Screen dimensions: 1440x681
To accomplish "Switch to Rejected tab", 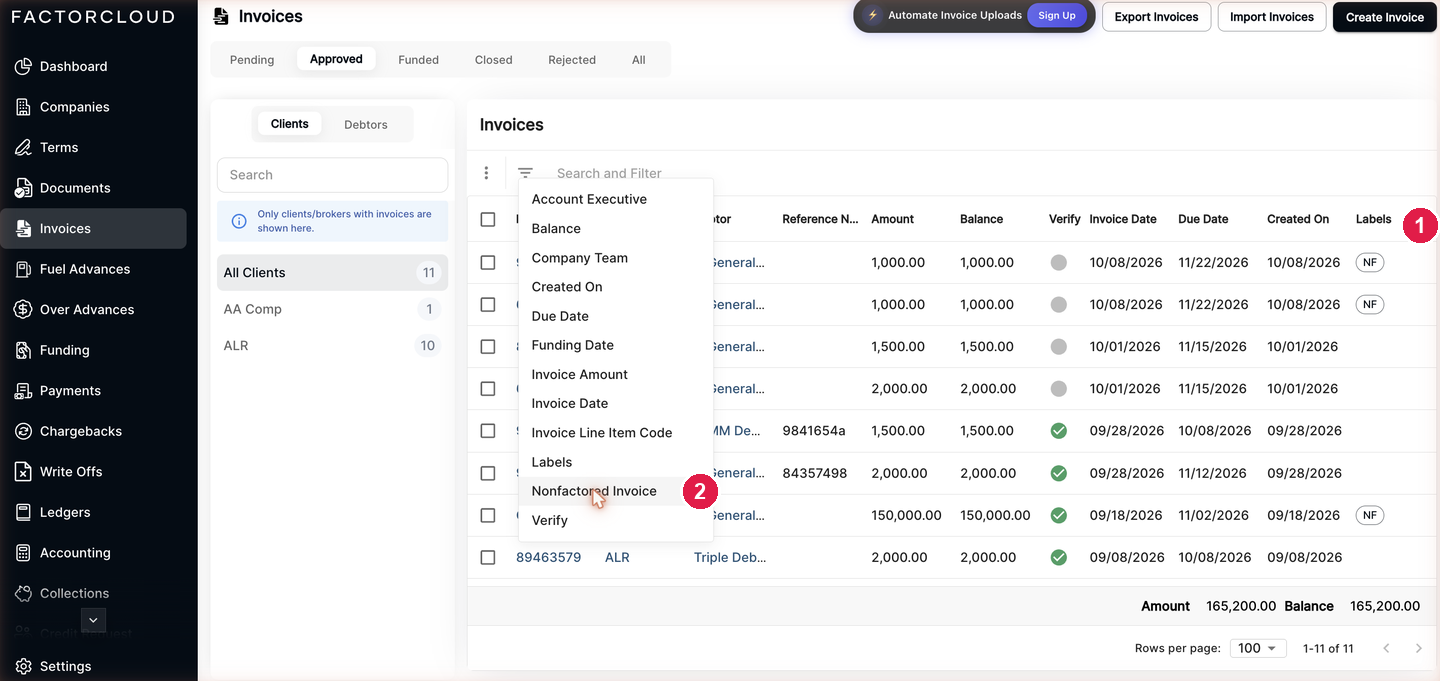I will tap(572, 59).
